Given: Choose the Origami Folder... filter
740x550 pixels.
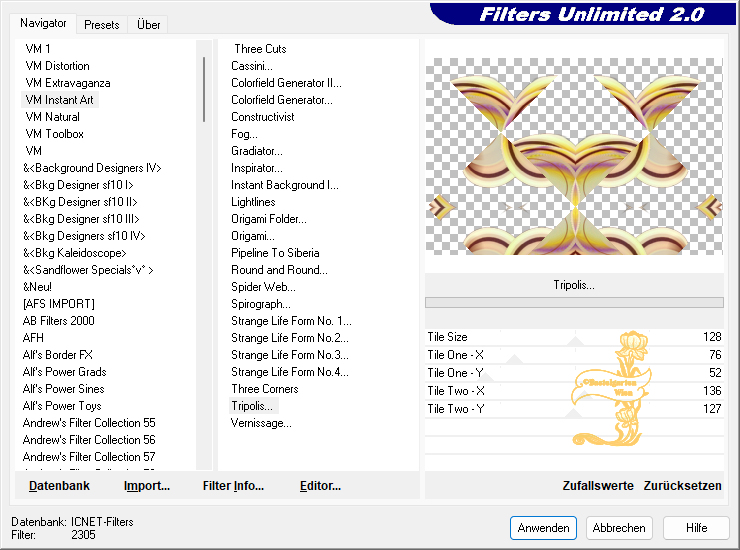Looking at the screenshot, I should [269, 219].
